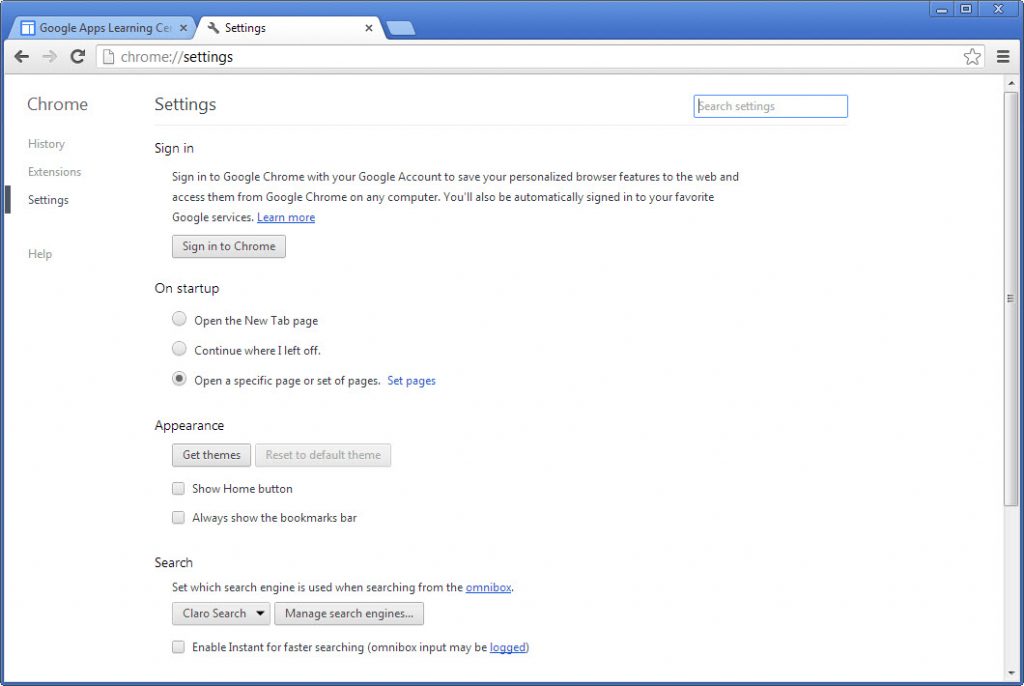This screenshot has height=686, width=1024.
Task: Click the back navigation arrow
Action: (22, 57)
